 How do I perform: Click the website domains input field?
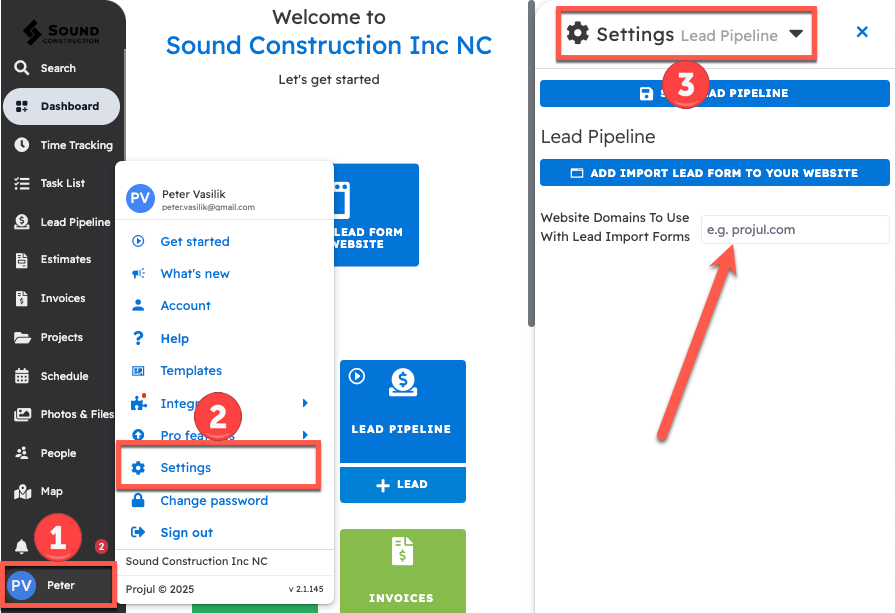795,229
